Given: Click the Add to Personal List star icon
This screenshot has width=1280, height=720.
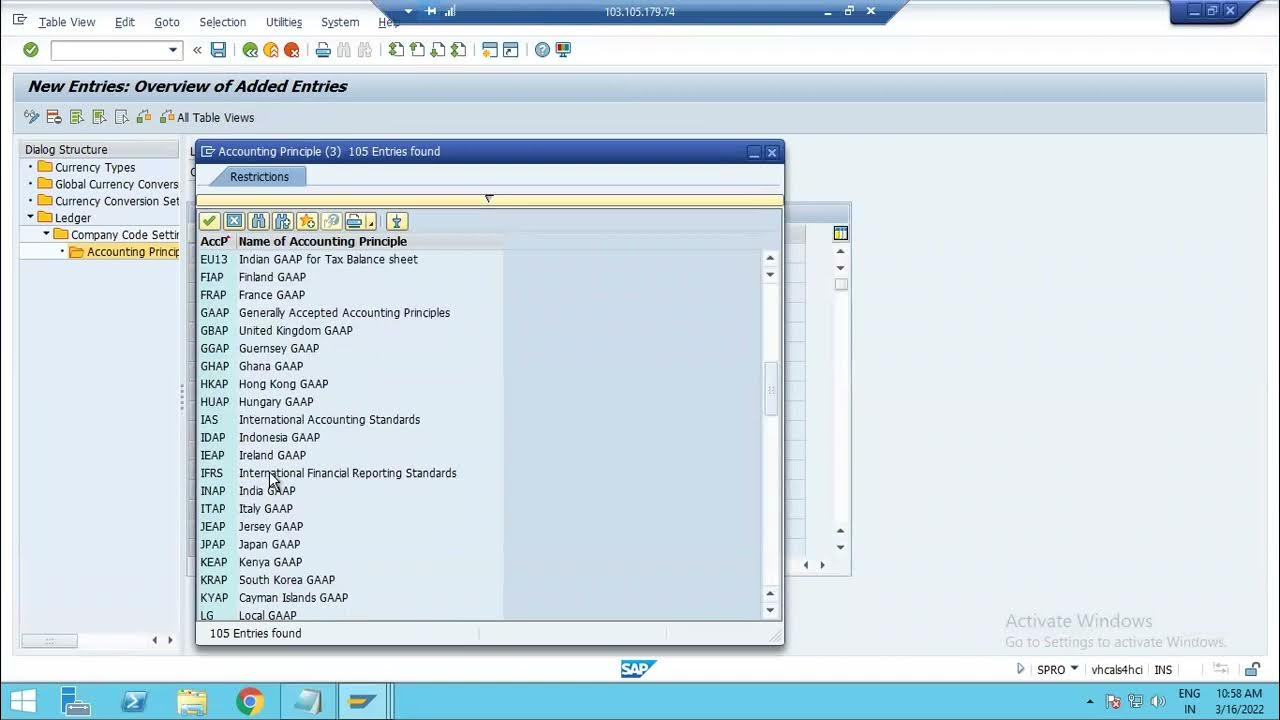Looking at the screenshot, I should pyautogui.click(x=307, y=221).
